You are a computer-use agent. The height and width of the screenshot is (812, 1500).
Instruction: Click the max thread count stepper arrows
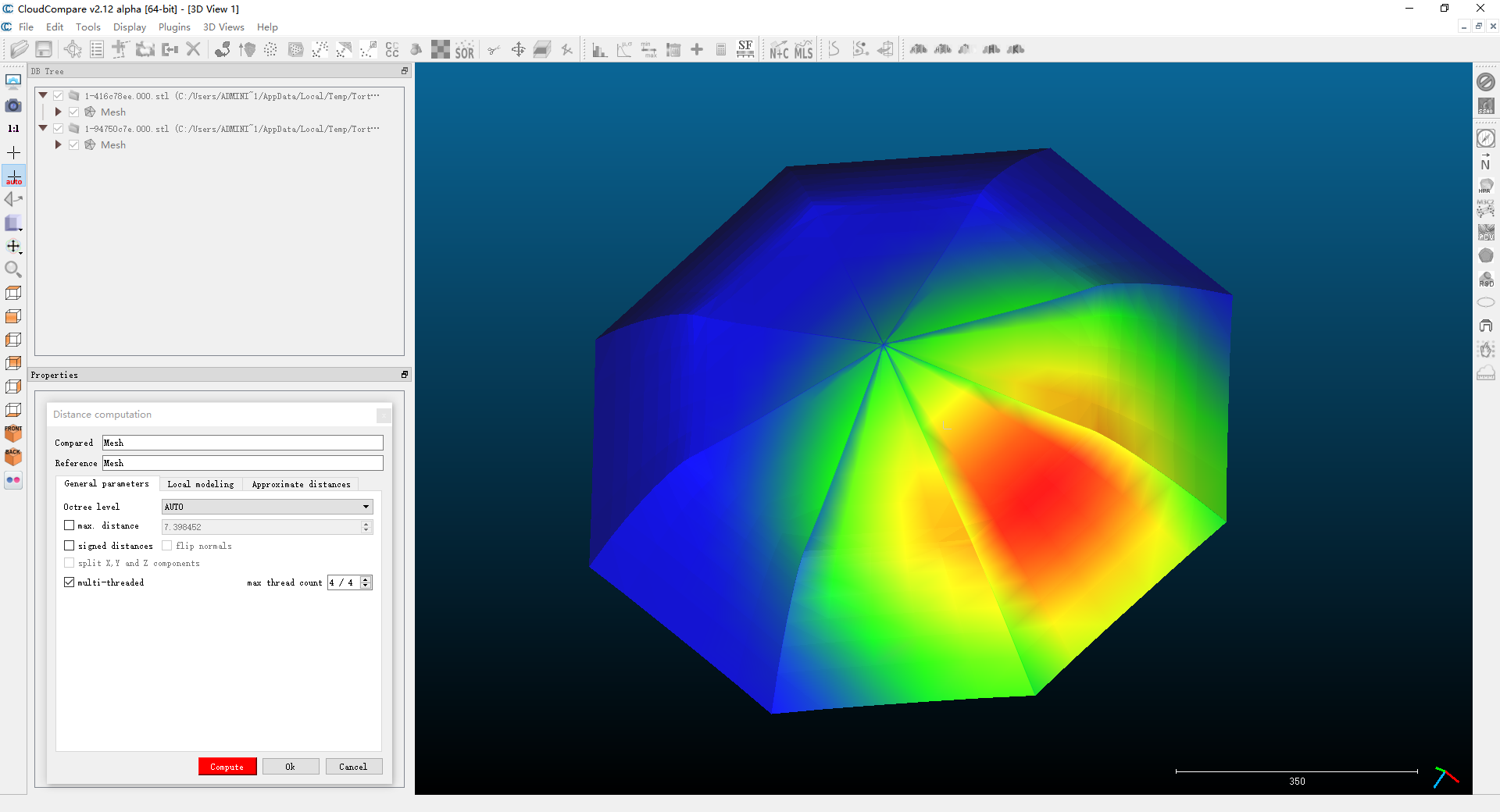[366, 582]
